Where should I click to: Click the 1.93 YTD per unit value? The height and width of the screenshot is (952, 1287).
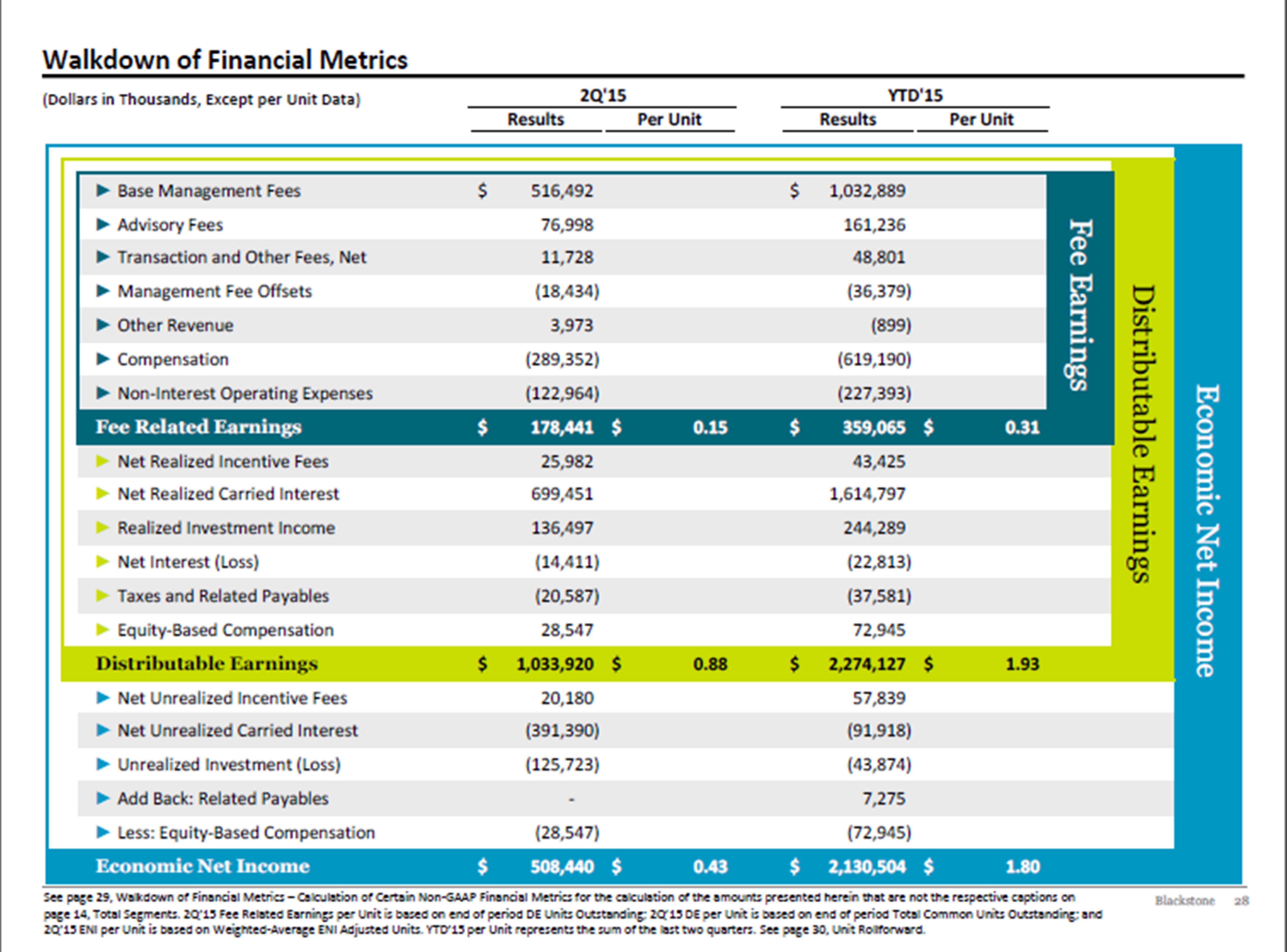tap(1023, 665)
